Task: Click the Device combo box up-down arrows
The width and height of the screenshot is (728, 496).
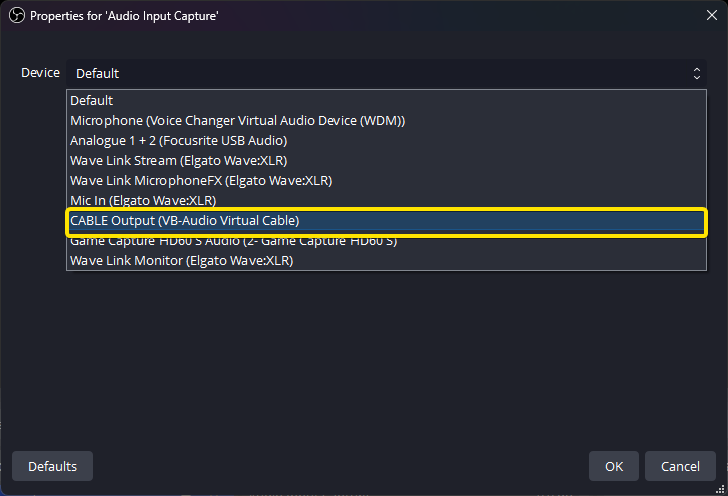Action: click(x=697, y=73)
